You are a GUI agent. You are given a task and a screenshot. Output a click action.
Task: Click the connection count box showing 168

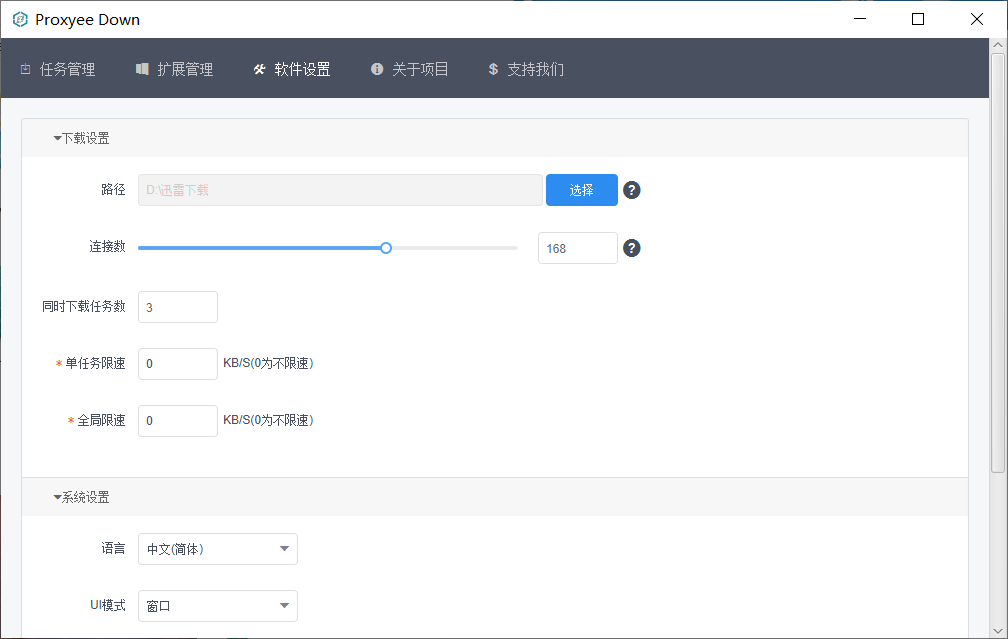point(577,248)
